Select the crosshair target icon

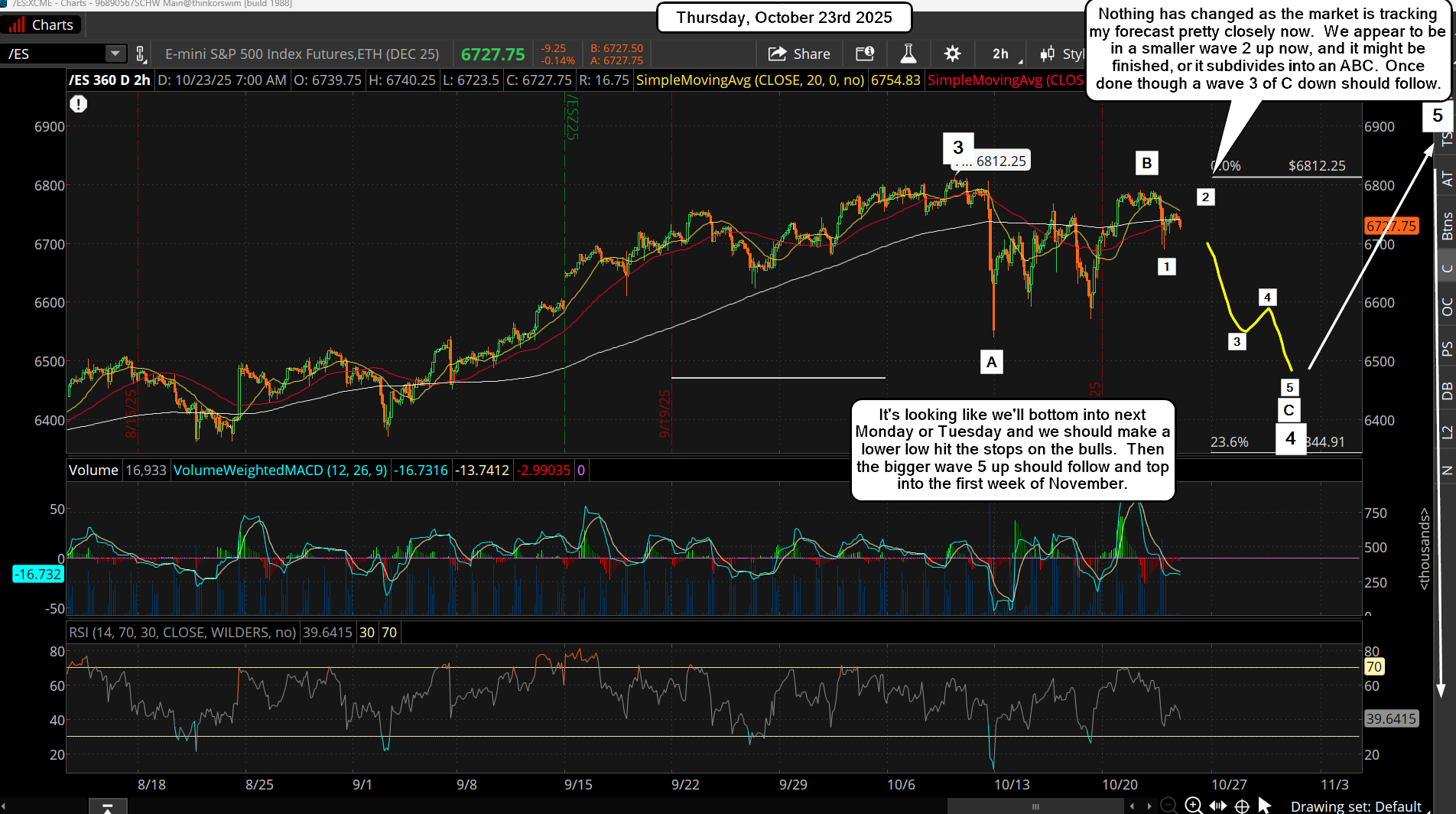pyautogui.click(x=1242, y=805)
